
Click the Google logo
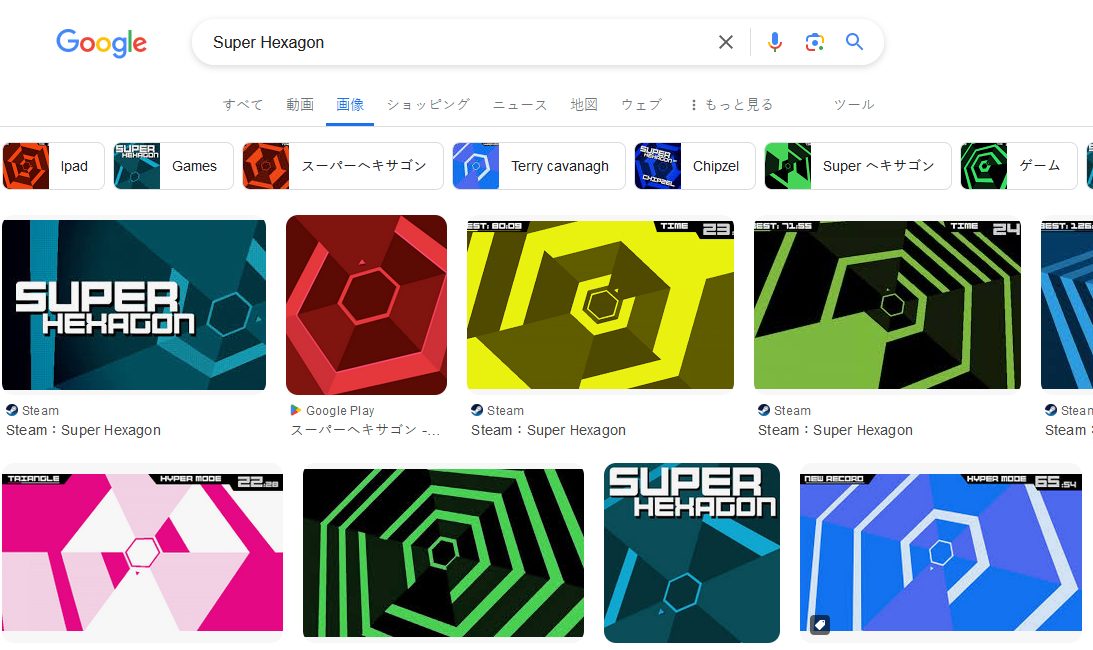102,43
